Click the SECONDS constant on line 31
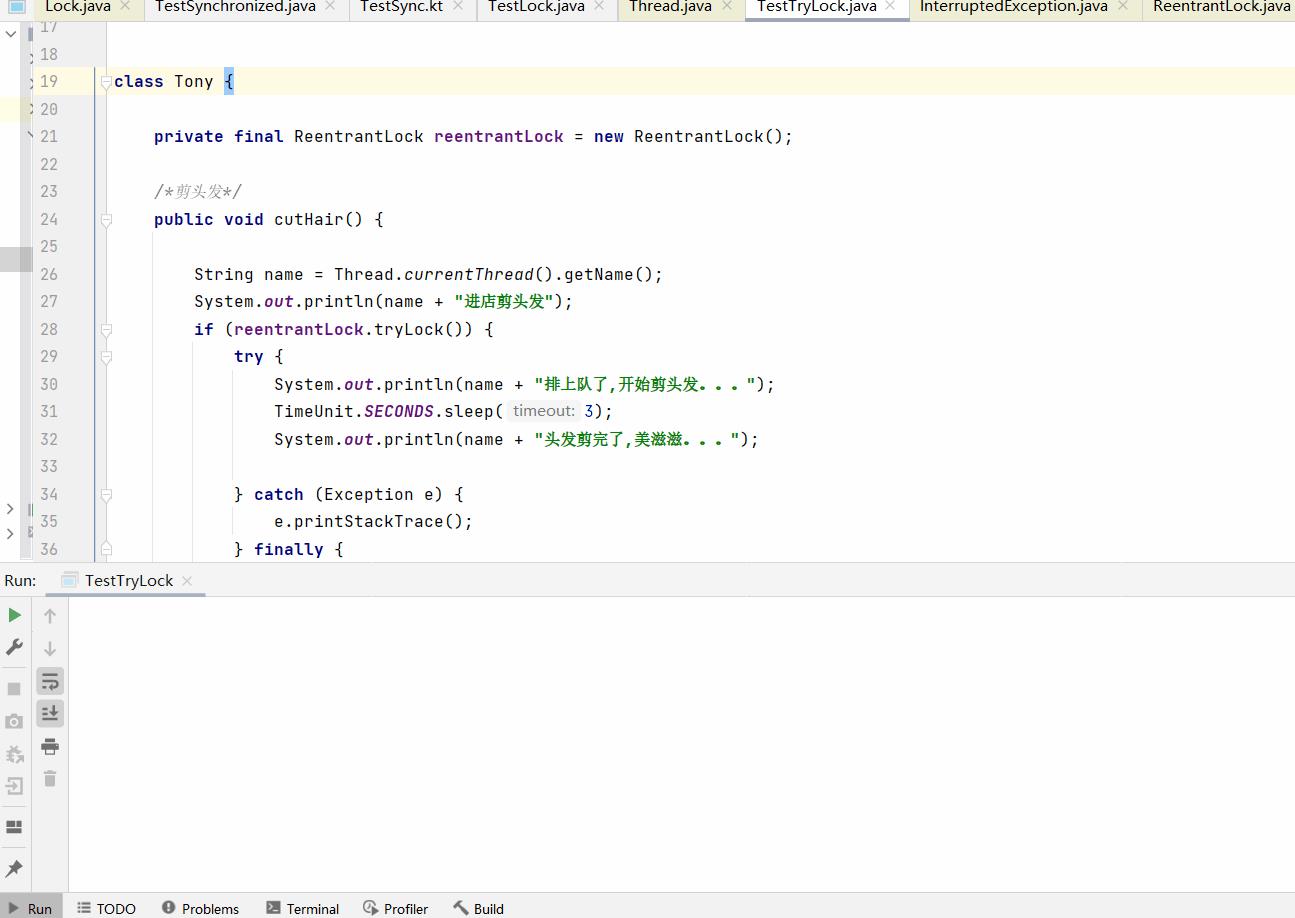The height and width of the screenshot is (918, 1295). click(399, 412)
